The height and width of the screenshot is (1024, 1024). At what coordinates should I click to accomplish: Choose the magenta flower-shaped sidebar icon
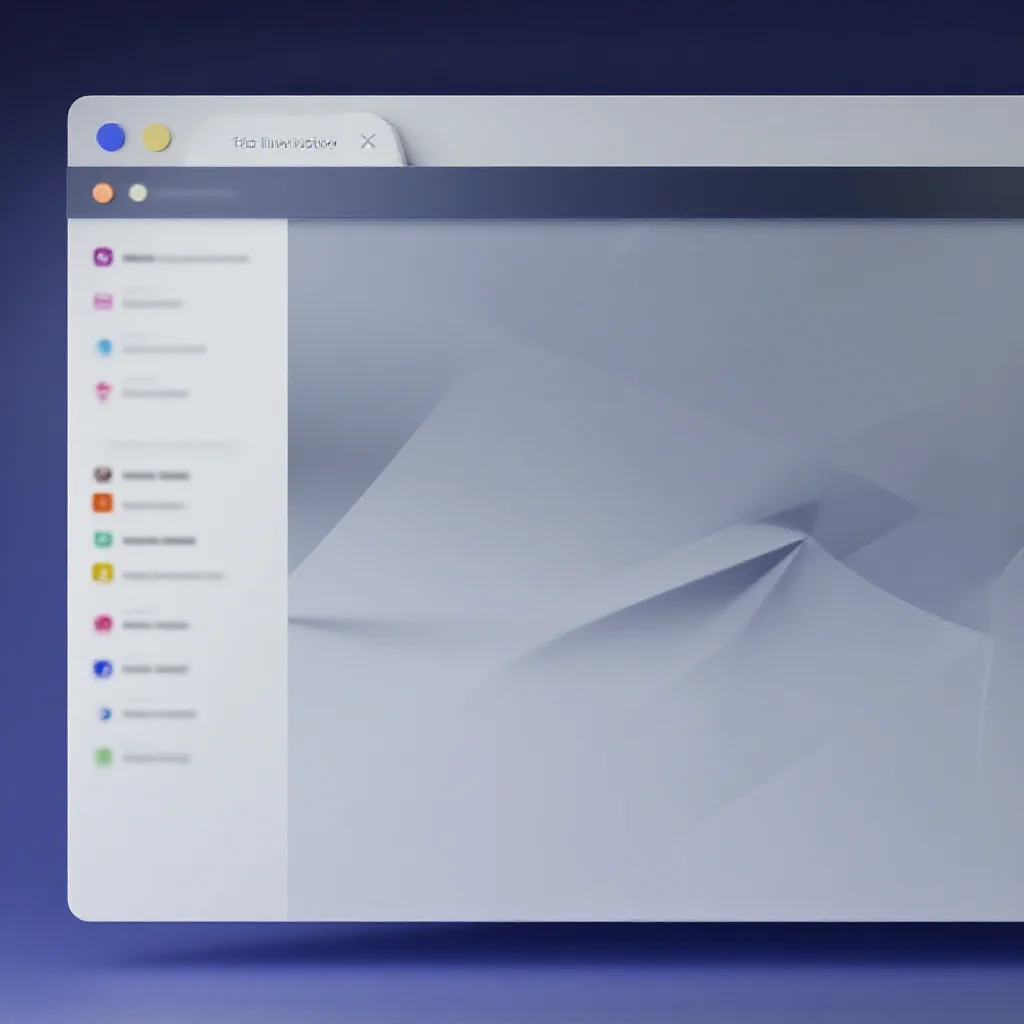pyautogui.click(x=103, y=391)
